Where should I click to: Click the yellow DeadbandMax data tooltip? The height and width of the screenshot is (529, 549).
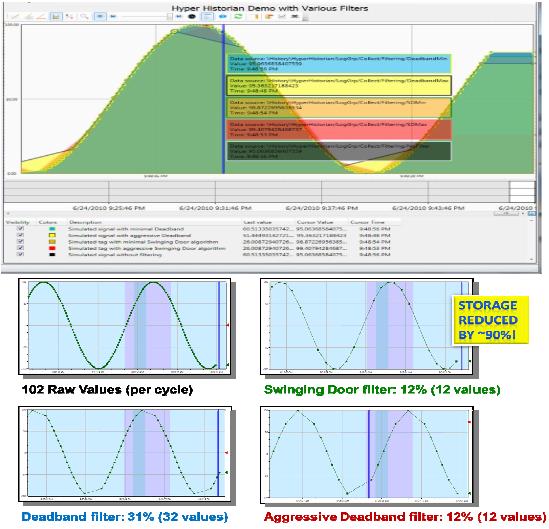coord(339,85)
